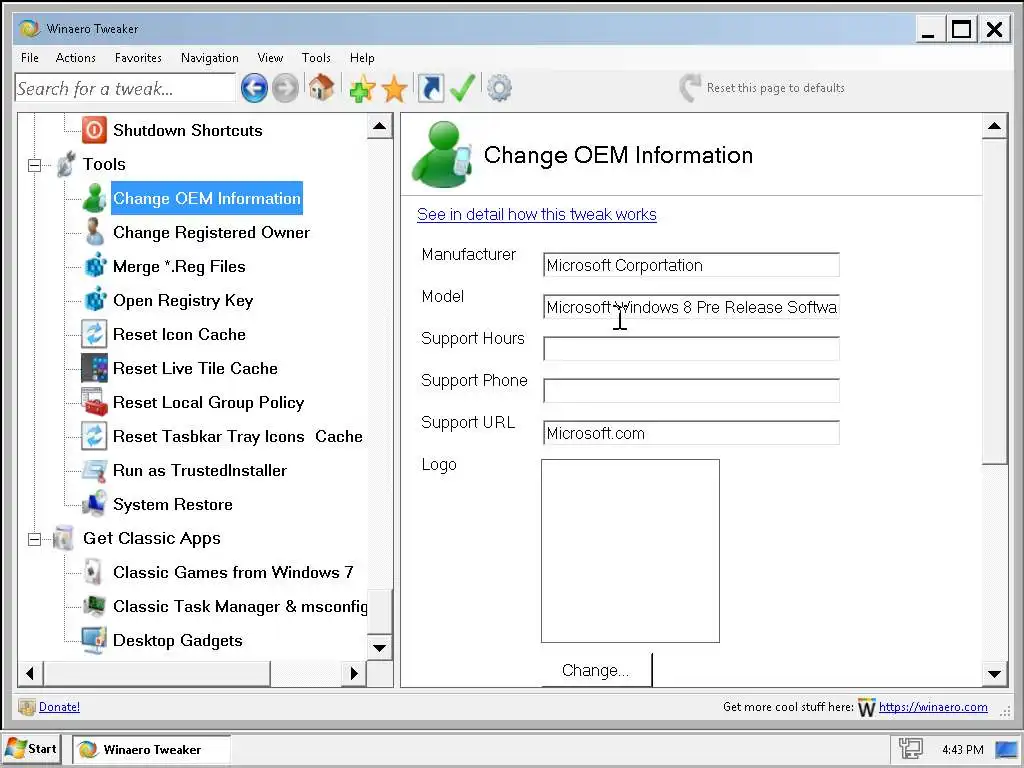
Task: Click the empty Logo preview box
Action: click(630, 551)
